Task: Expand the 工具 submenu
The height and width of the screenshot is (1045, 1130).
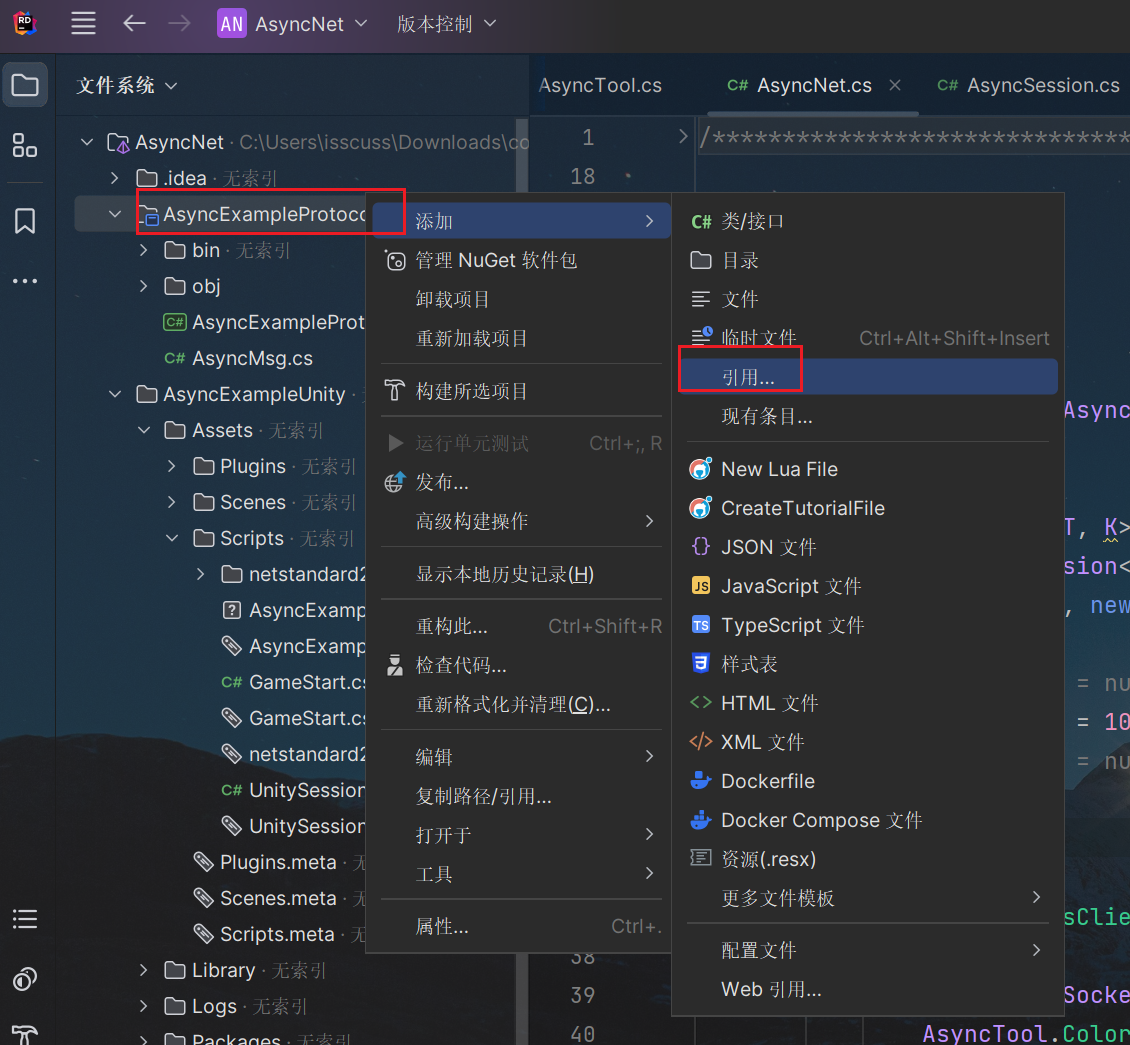Action: point(521,874)
